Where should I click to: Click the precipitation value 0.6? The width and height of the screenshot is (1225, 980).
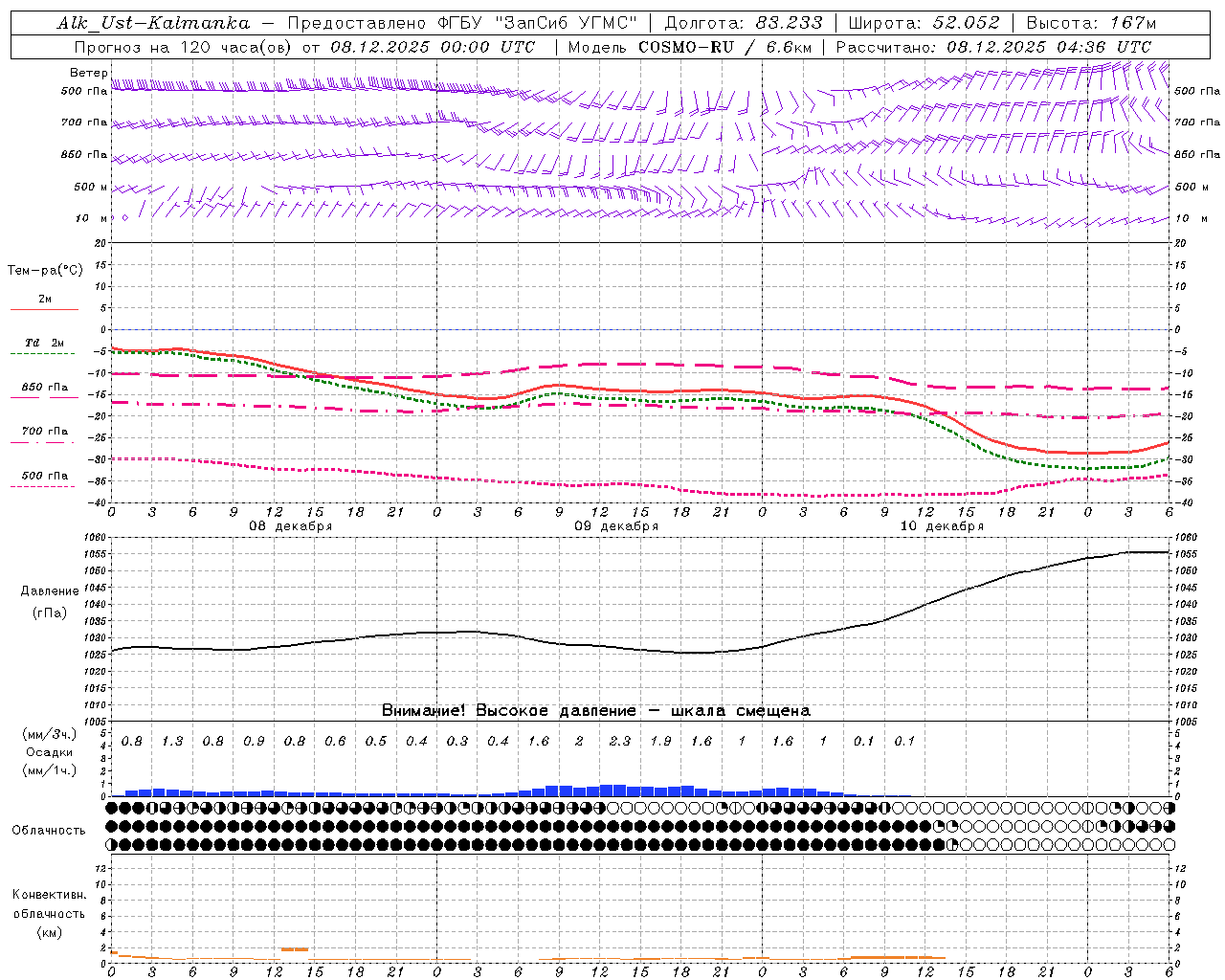coord(335,741)
